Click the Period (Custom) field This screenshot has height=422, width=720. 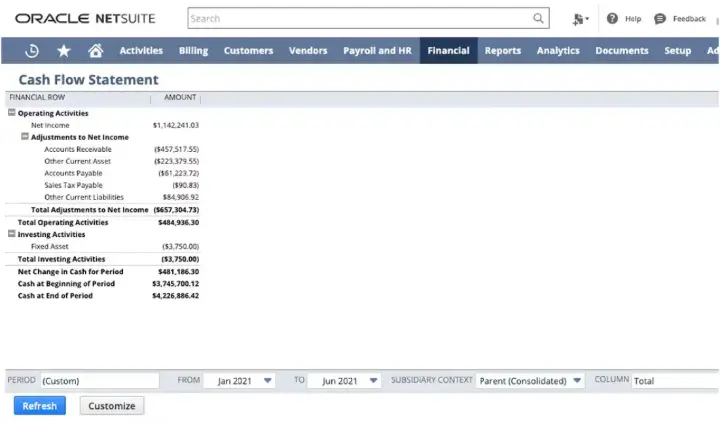click(x=98, y=381)
